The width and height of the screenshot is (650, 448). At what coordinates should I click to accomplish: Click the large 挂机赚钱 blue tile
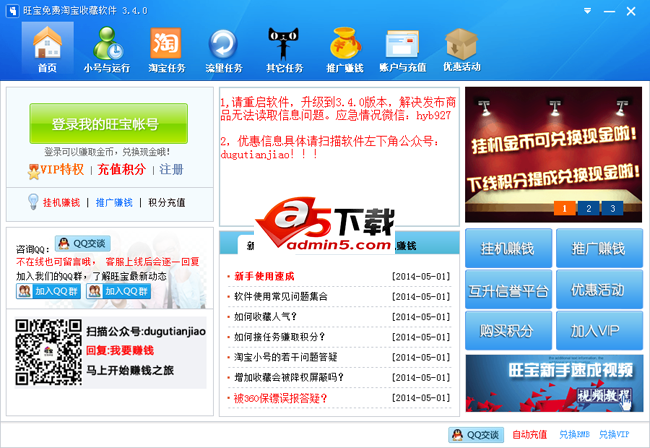[x=508, y=248]
